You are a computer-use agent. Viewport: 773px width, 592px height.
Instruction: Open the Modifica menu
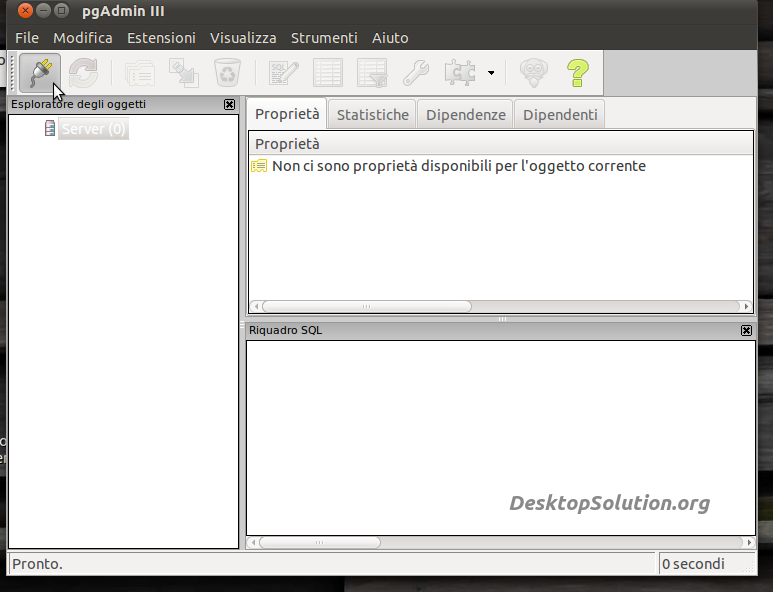[x=83, y=38]
